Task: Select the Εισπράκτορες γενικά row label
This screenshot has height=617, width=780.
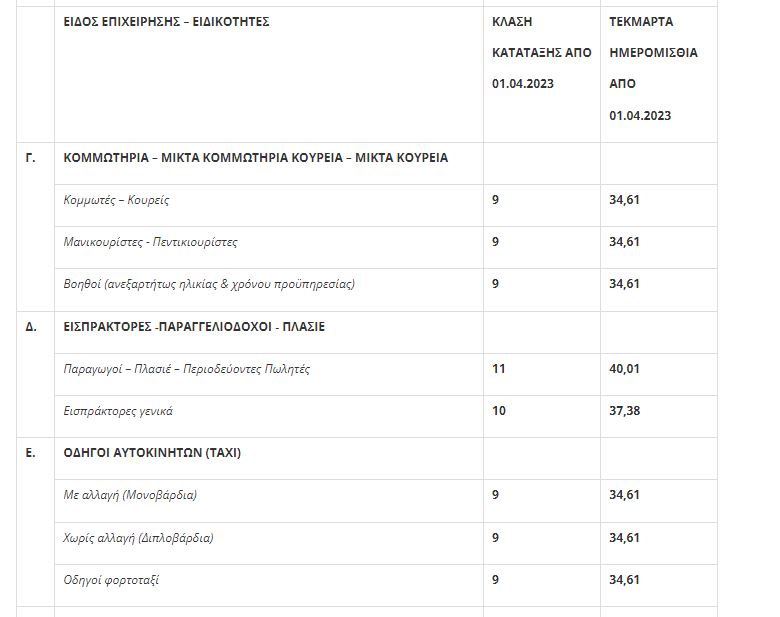Action: [x=124, y=411]
